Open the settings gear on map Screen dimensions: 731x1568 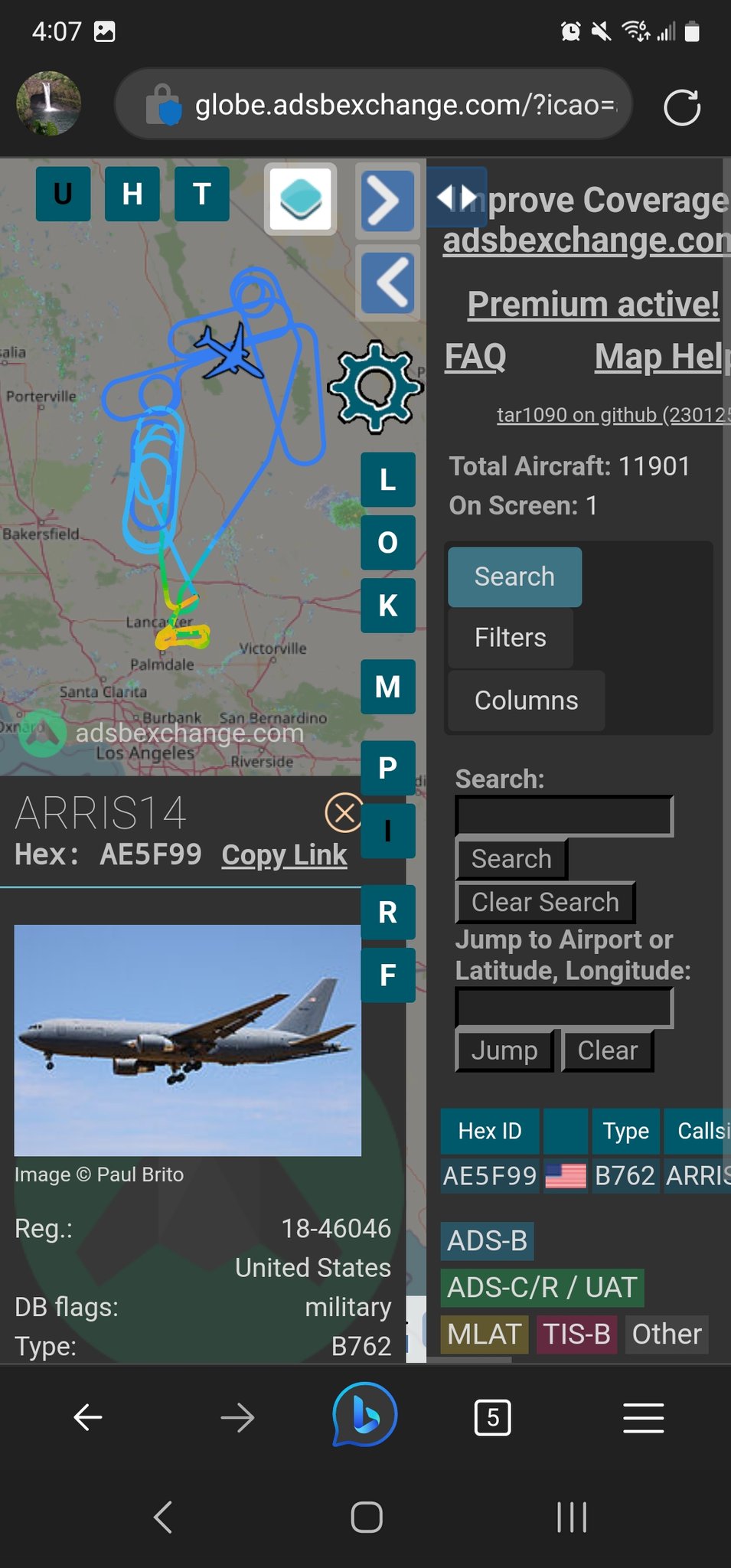click(x=375, y=386)
